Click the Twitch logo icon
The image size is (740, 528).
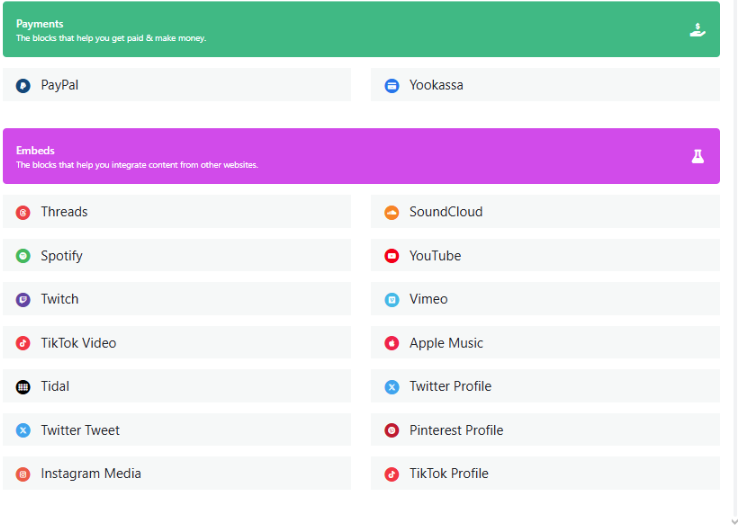23,299
